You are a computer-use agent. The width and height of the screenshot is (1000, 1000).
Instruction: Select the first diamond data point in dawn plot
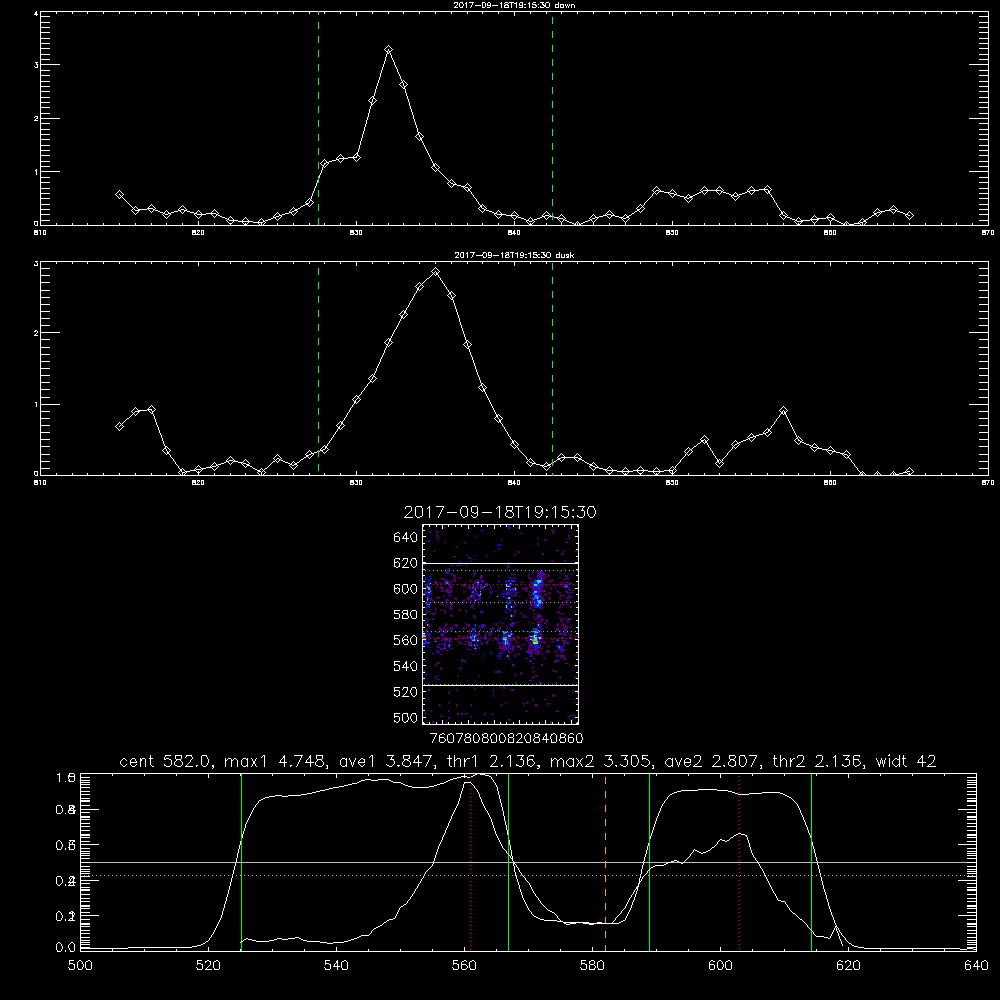119,195
